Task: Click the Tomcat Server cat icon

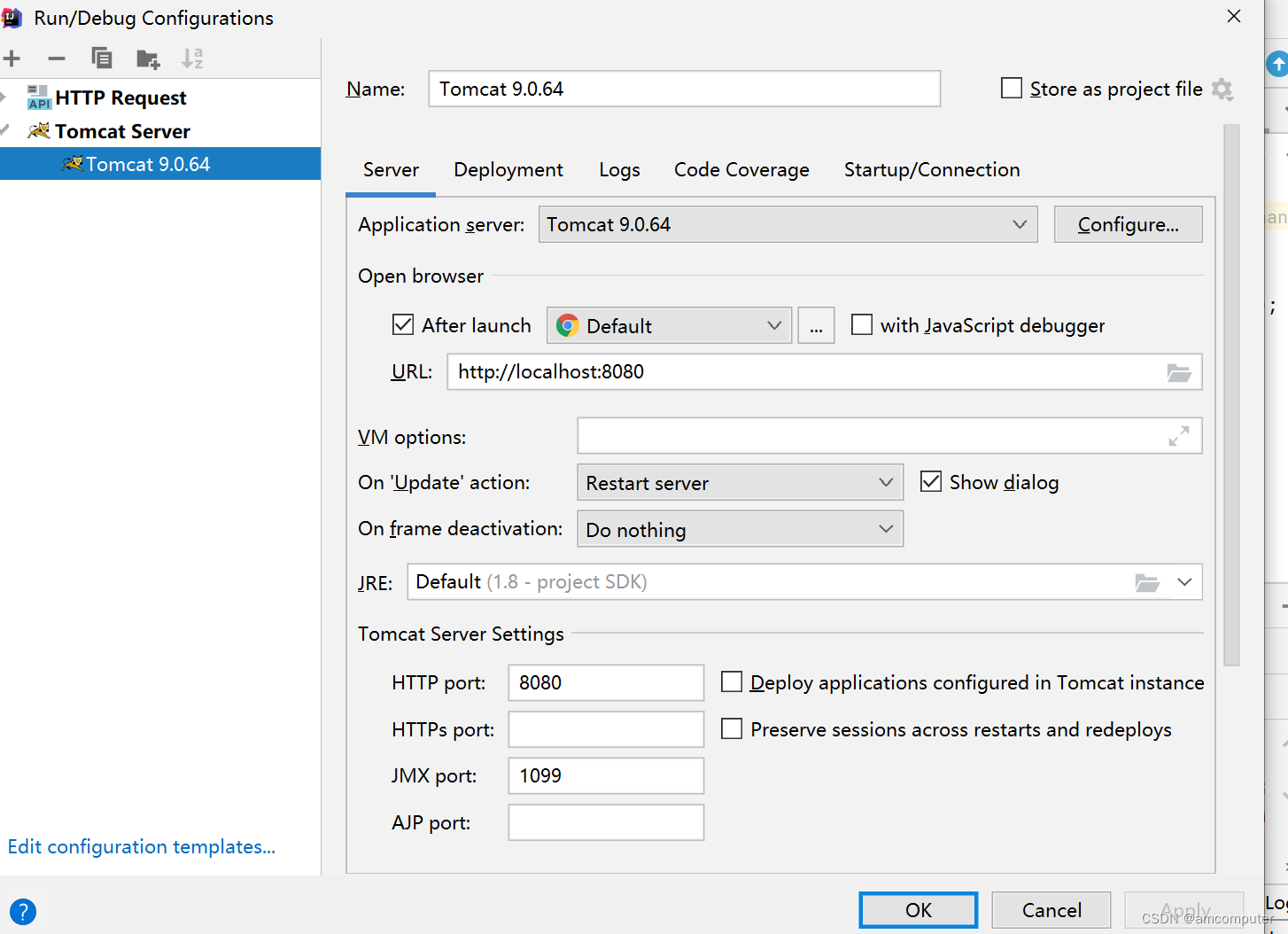Action: 39,131
